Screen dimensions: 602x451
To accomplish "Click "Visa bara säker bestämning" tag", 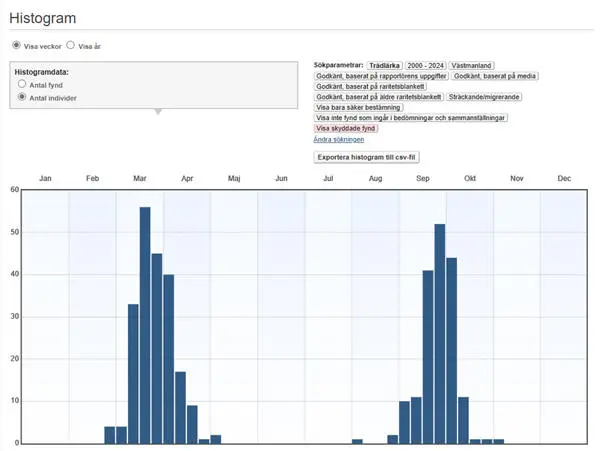I will click(359, 107).
